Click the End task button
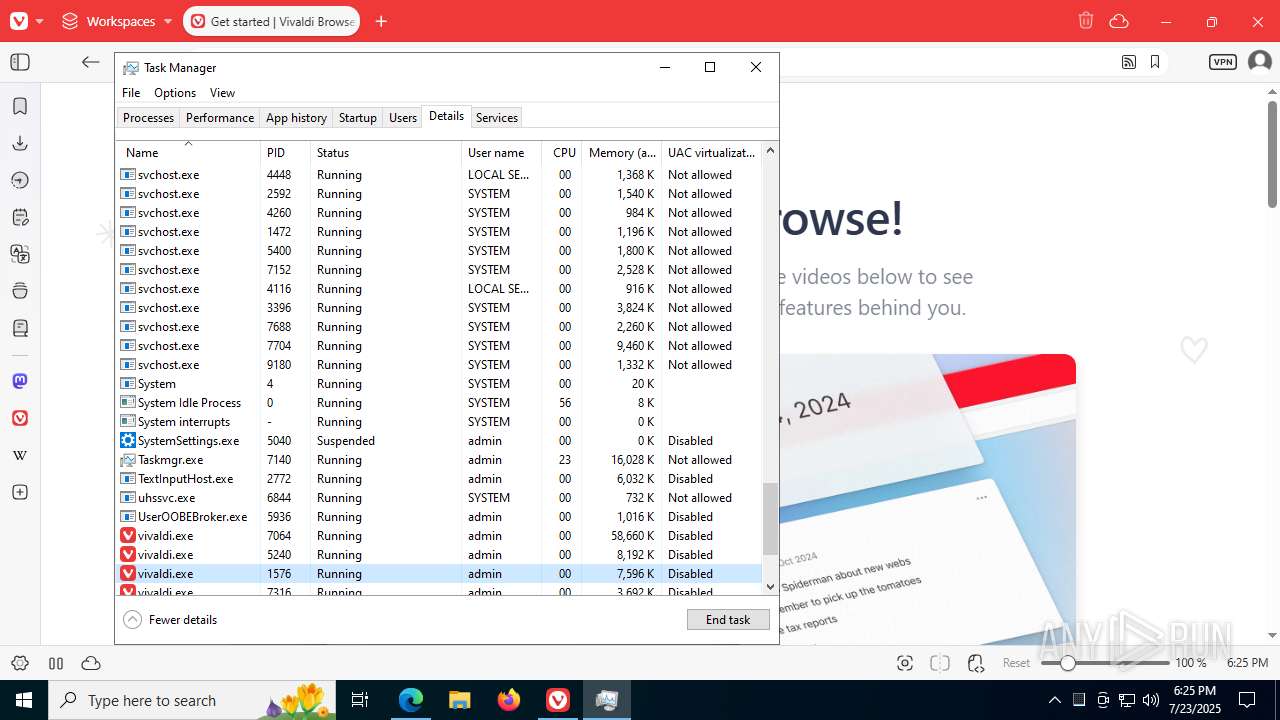This screenshot has height=720, width=1280. pyautogui.click(x=728, y=620)
